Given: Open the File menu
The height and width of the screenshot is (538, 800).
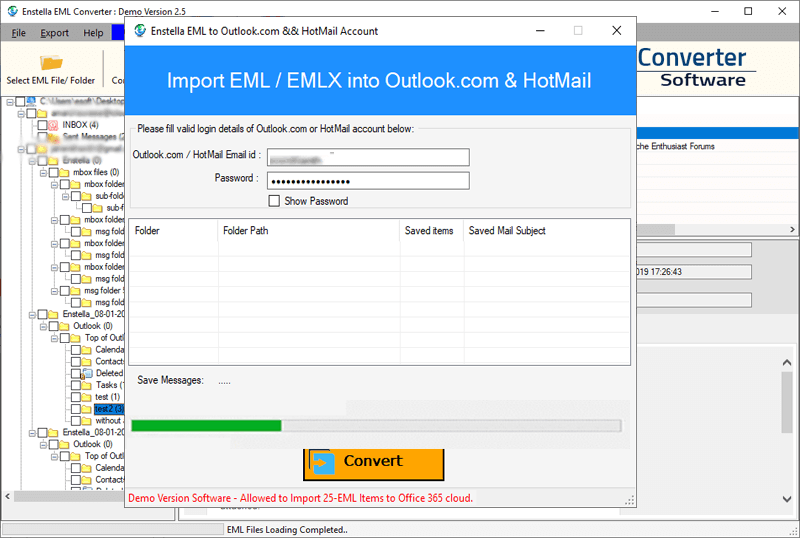Looking at the screenshot, I should (18, 33).
